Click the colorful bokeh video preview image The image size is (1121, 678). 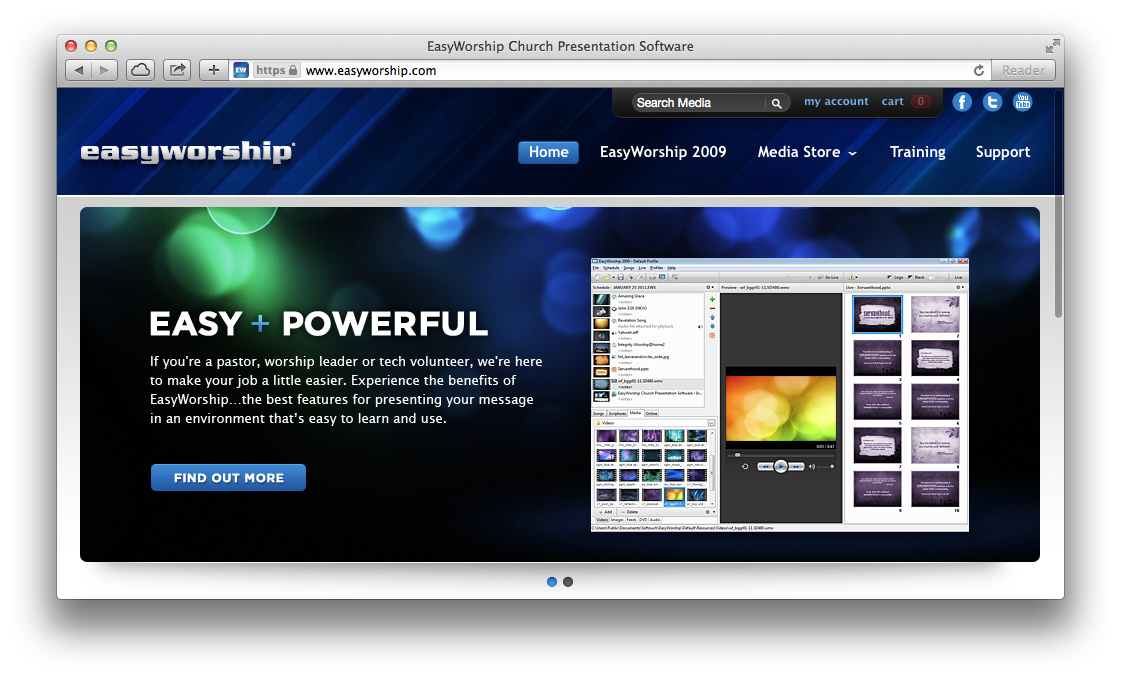(781, 408)
